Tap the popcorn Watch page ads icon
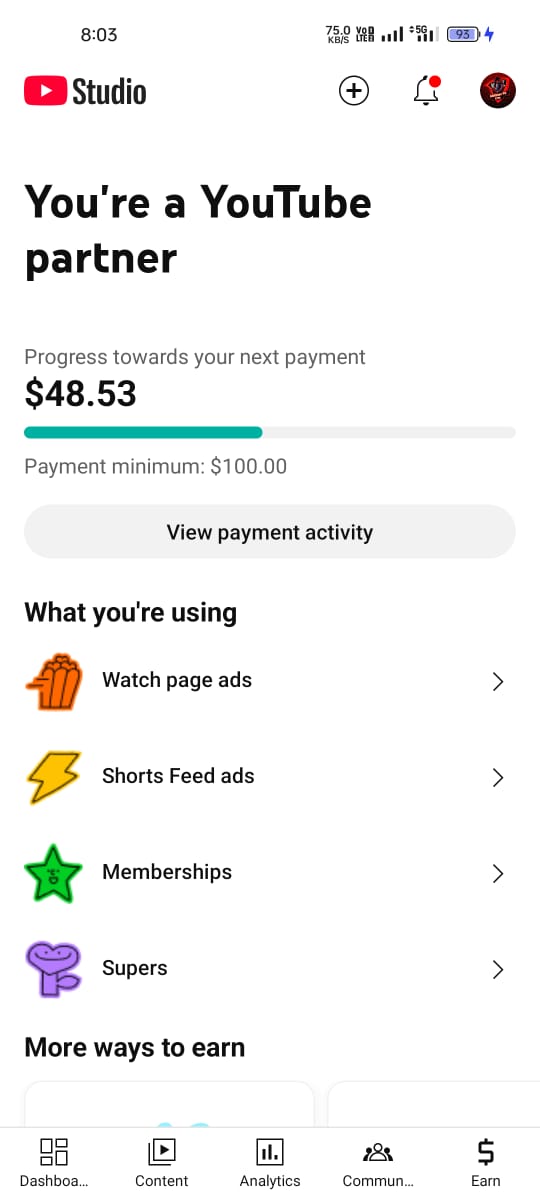540x1200 pixels. (x=53, y=681)
